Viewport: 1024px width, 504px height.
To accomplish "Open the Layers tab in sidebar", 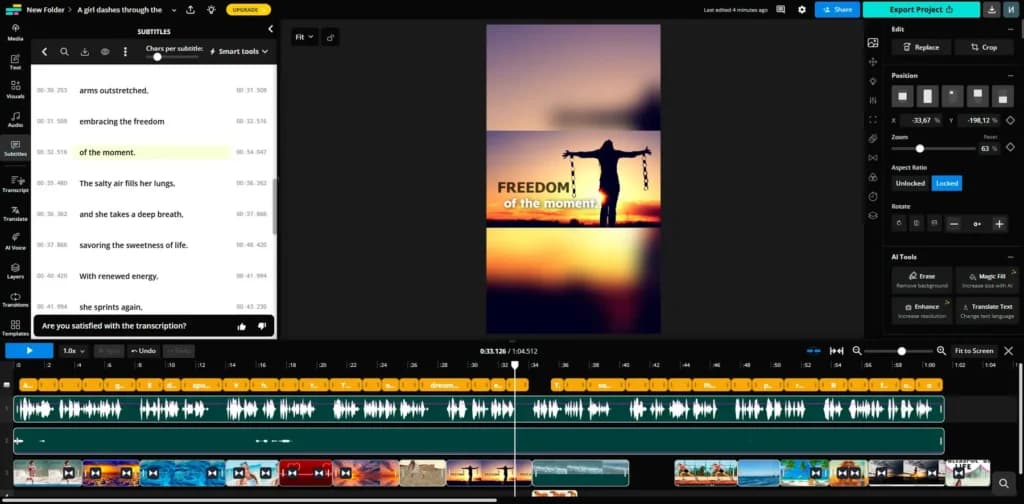I will (x=15, y=270).
